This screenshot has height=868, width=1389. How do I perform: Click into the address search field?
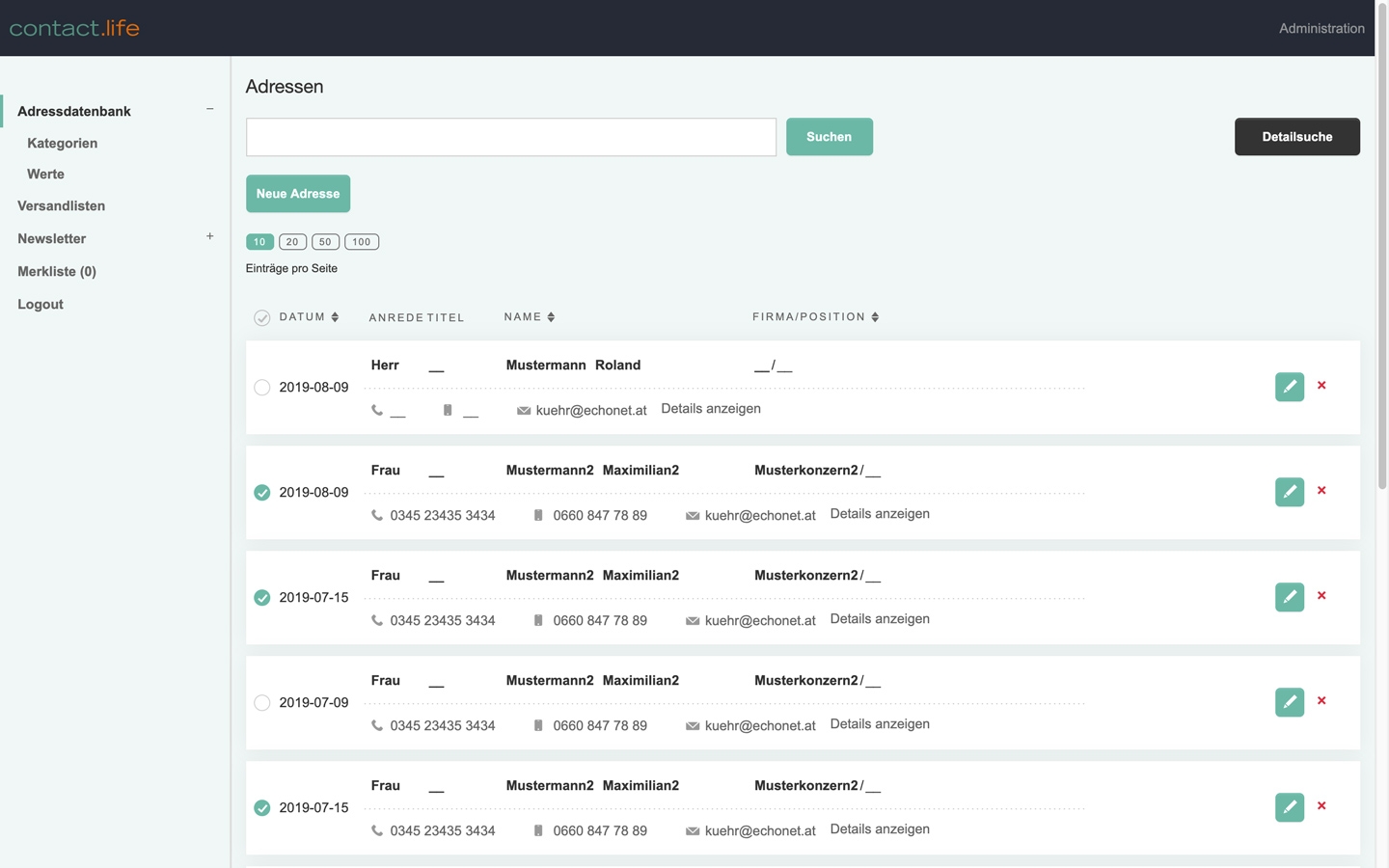(x=510, y=137)
